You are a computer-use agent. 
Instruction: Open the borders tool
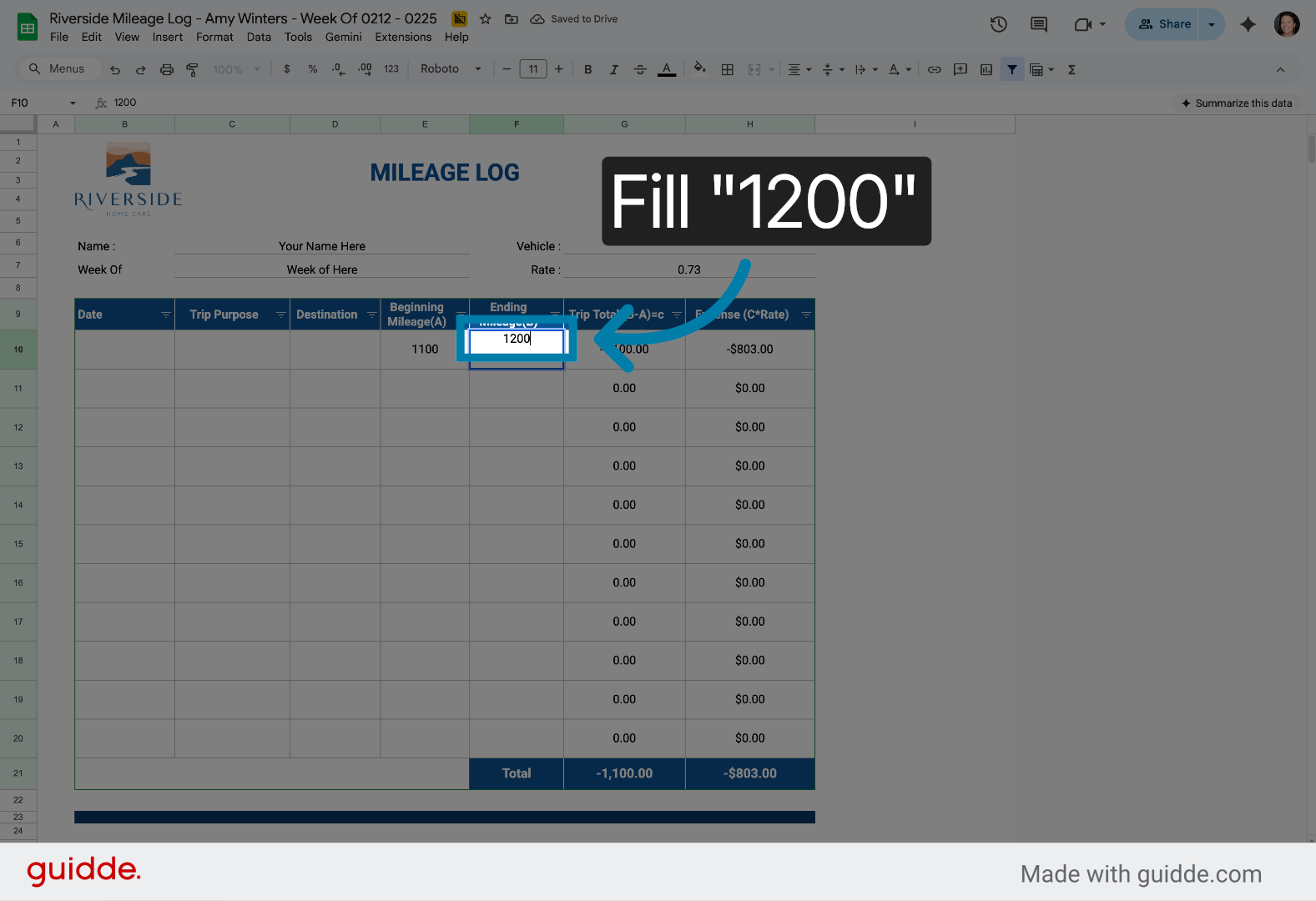pos(728,70)
